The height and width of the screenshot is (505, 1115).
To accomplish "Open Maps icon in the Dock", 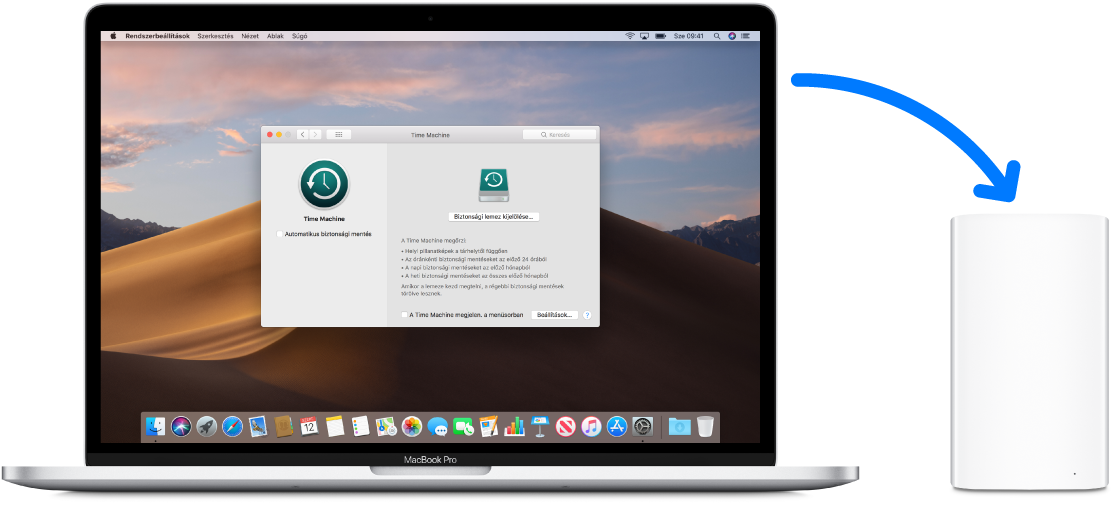I will pyautogui.click(x=386, y=427).
